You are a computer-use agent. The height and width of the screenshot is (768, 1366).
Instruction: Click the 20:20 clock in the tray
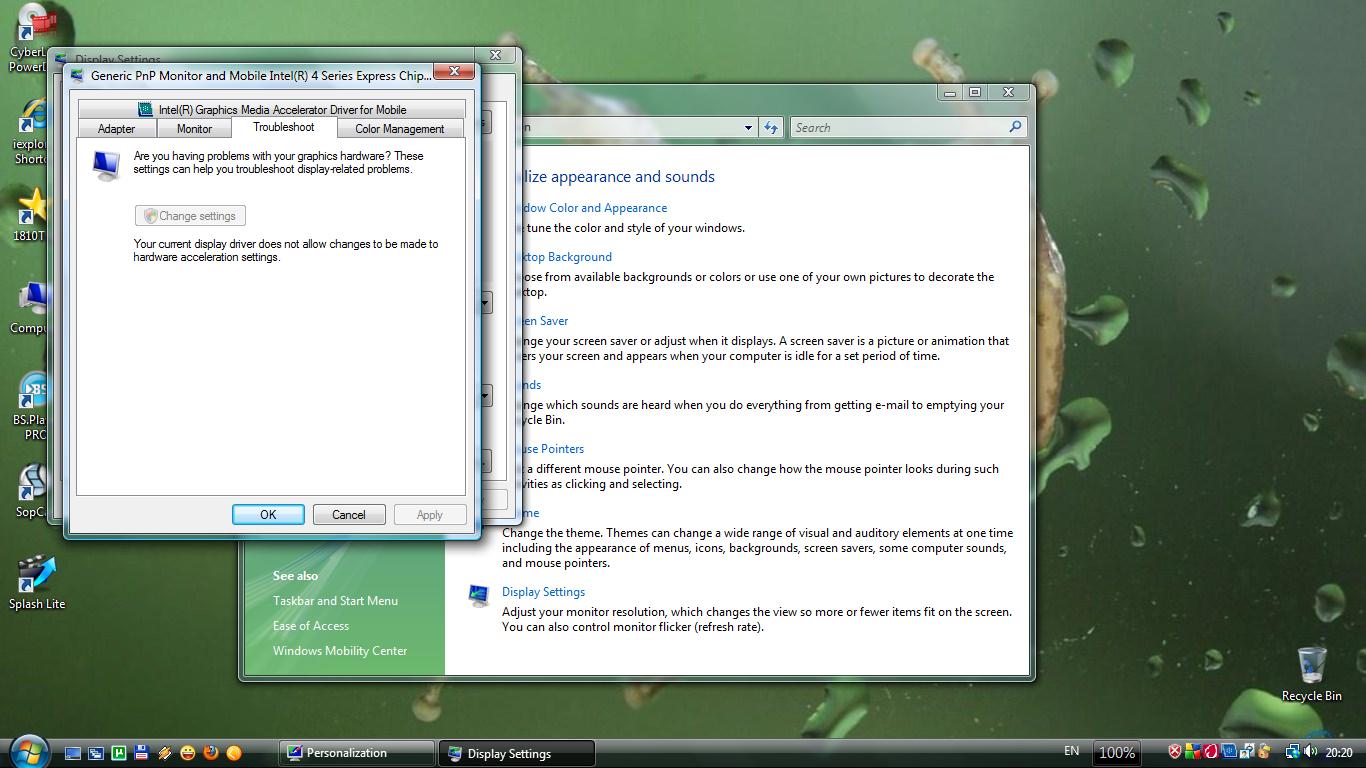[1339, 752]
